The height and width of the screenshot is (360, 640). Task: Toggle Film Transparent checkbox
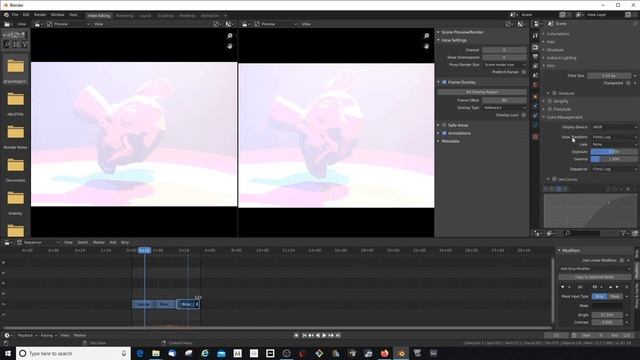click(x=628, y=83)
